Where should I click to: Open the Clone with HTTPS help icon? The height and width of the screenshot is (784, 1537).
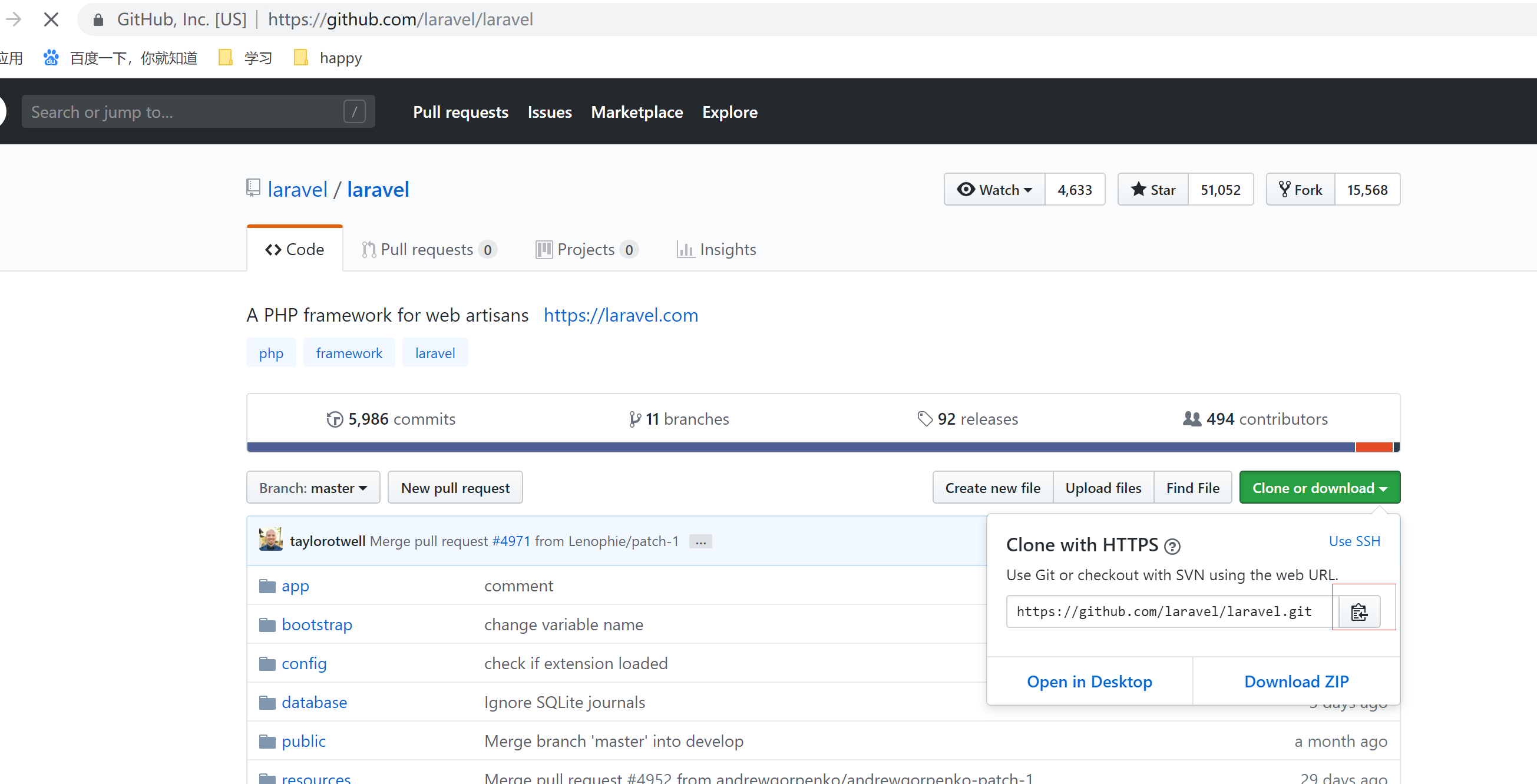tap(1172, 546)
